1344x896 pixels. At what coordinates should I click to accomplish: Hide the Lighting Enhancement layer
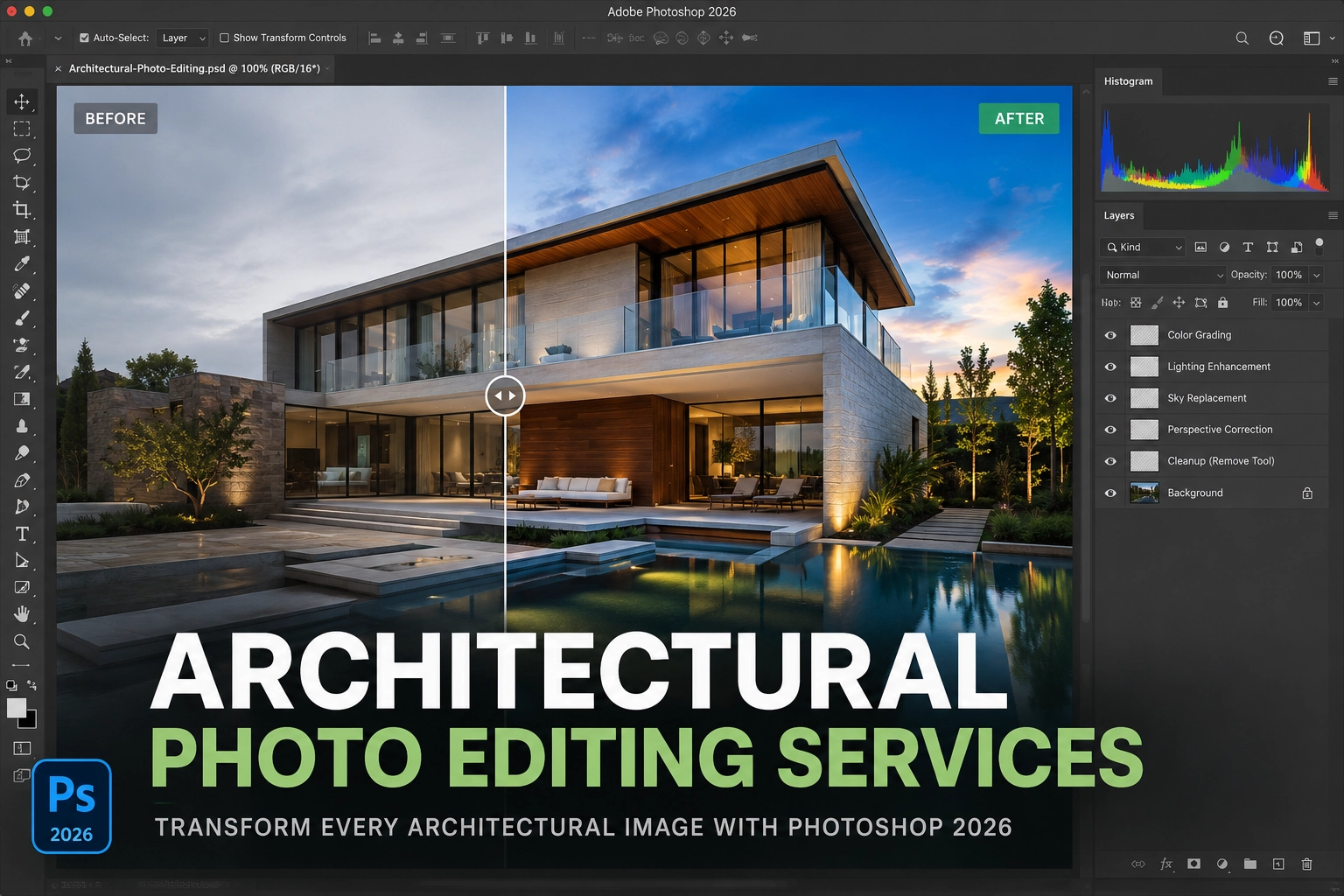point(1110,367)
